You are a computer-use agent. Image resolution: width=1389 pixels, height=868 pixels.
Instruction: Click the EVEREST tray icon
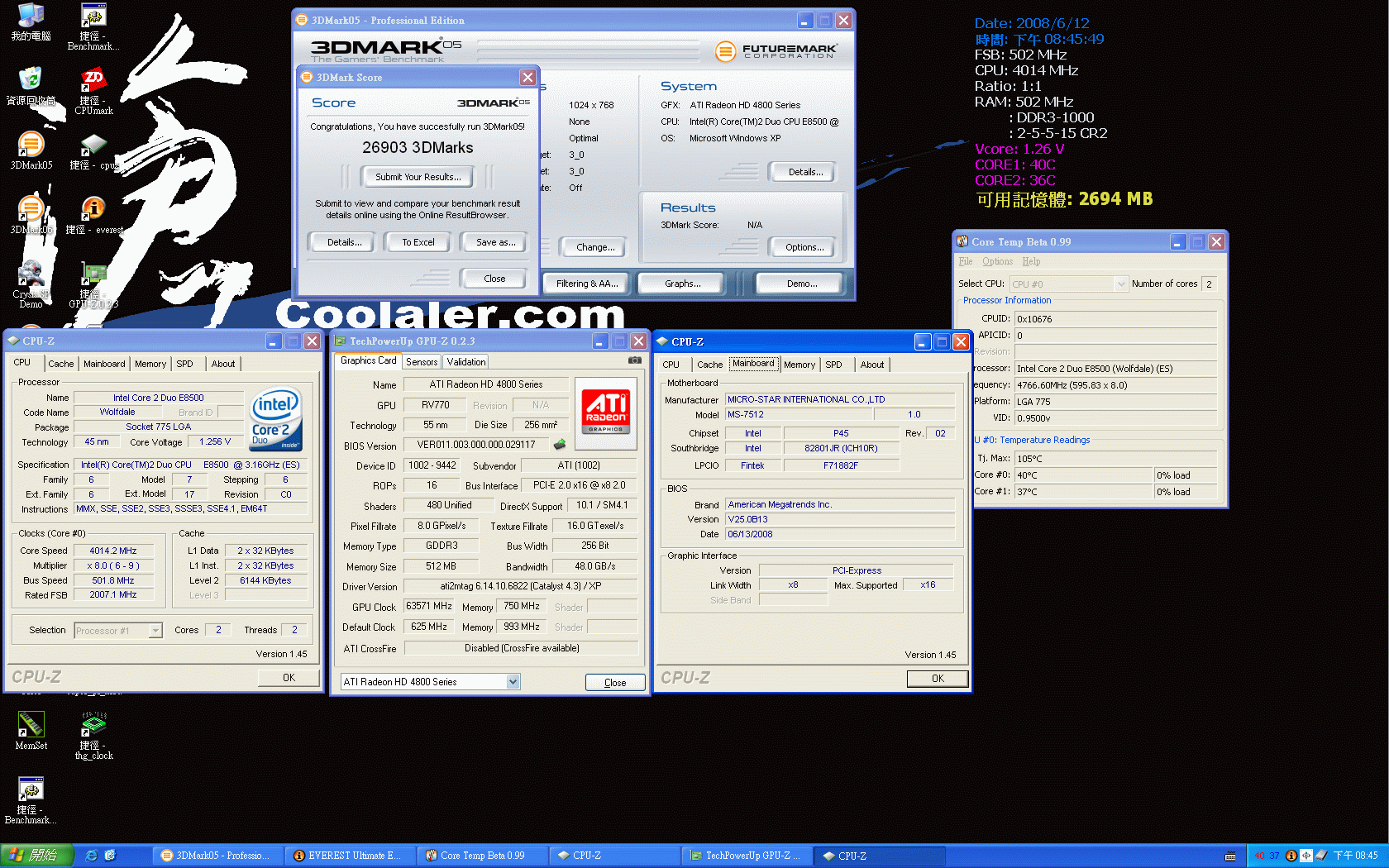1291,856
